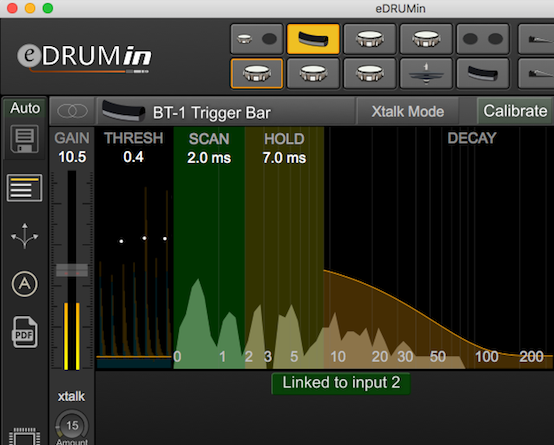Select the orange-outlined drum input in bottom row

(x=257, y=74)
